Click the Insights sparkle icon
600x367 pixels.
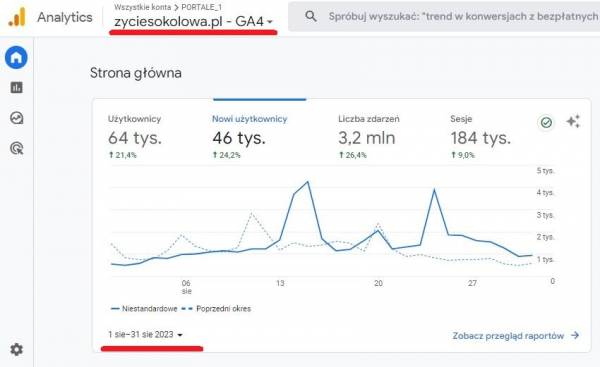573,122
